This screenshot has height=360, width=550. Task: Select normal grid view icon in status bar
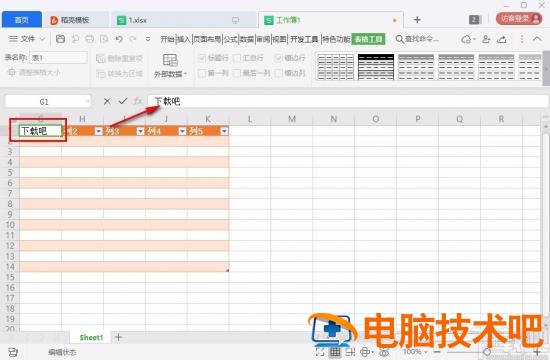click(x=335, y=352)
